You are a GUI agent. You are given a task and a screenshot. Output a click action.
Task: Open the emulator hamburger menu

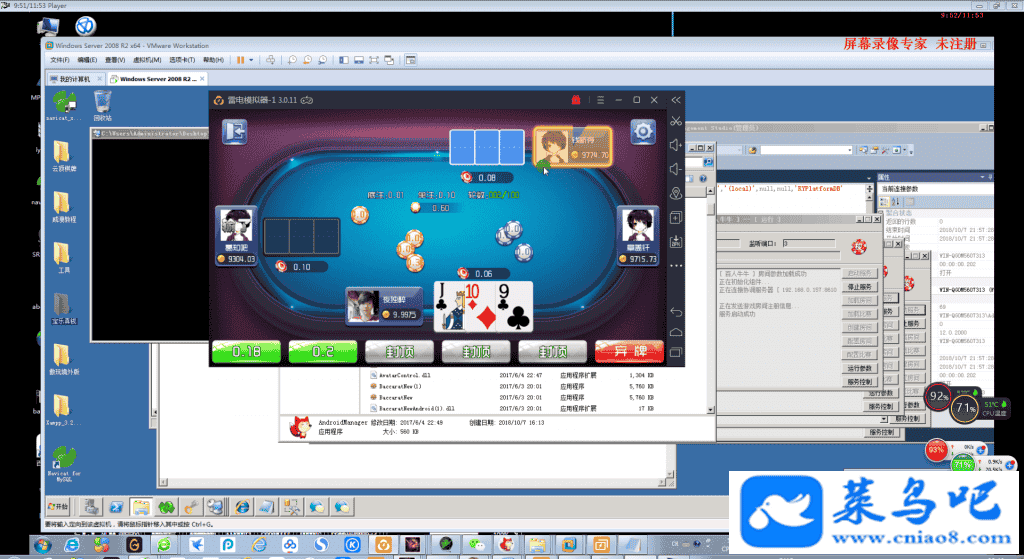599,100
